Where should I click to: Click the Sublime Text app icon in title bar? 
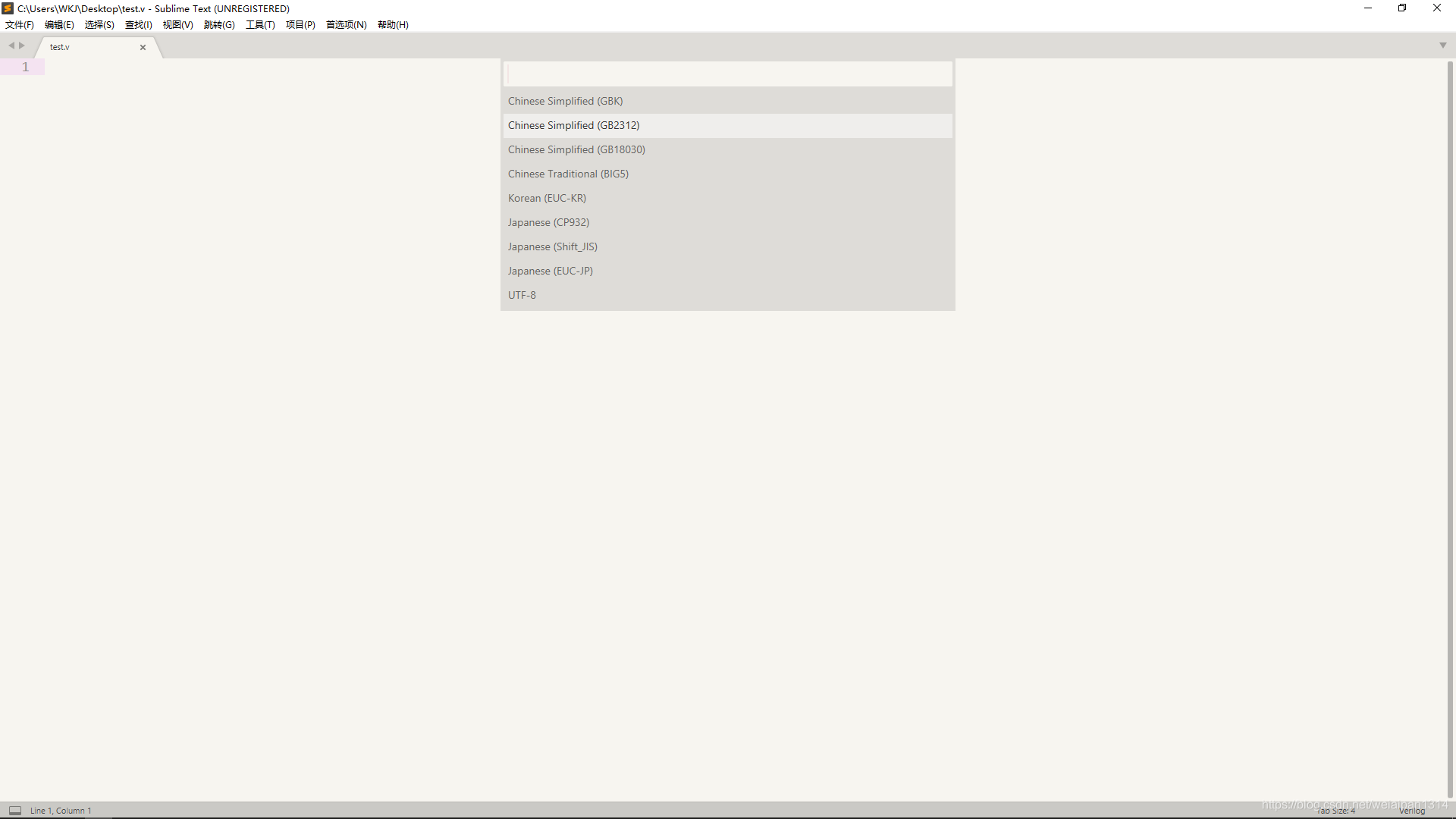(8, 8)
